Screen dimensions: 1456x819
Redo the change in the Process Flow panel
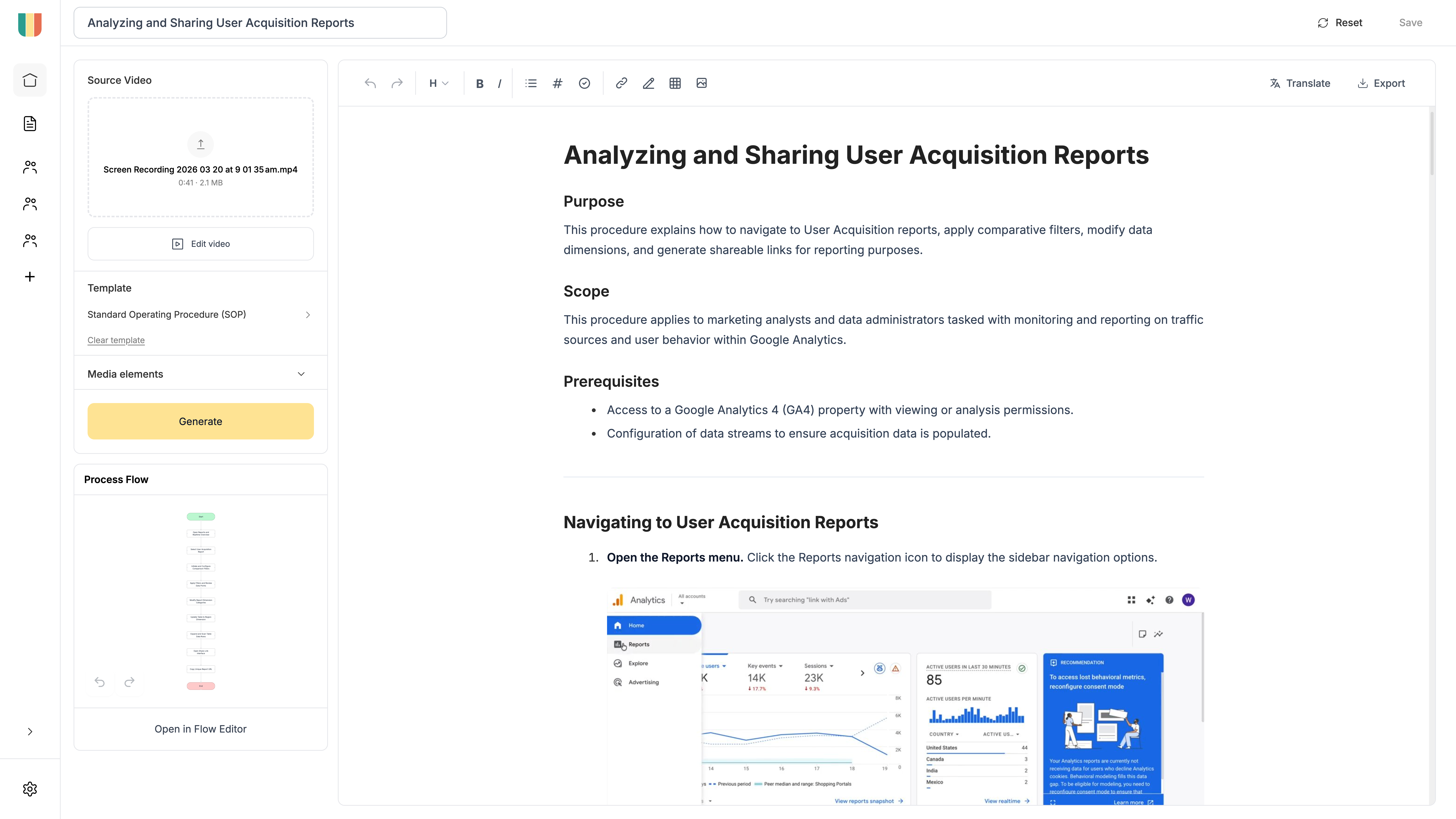pos(129,682)
